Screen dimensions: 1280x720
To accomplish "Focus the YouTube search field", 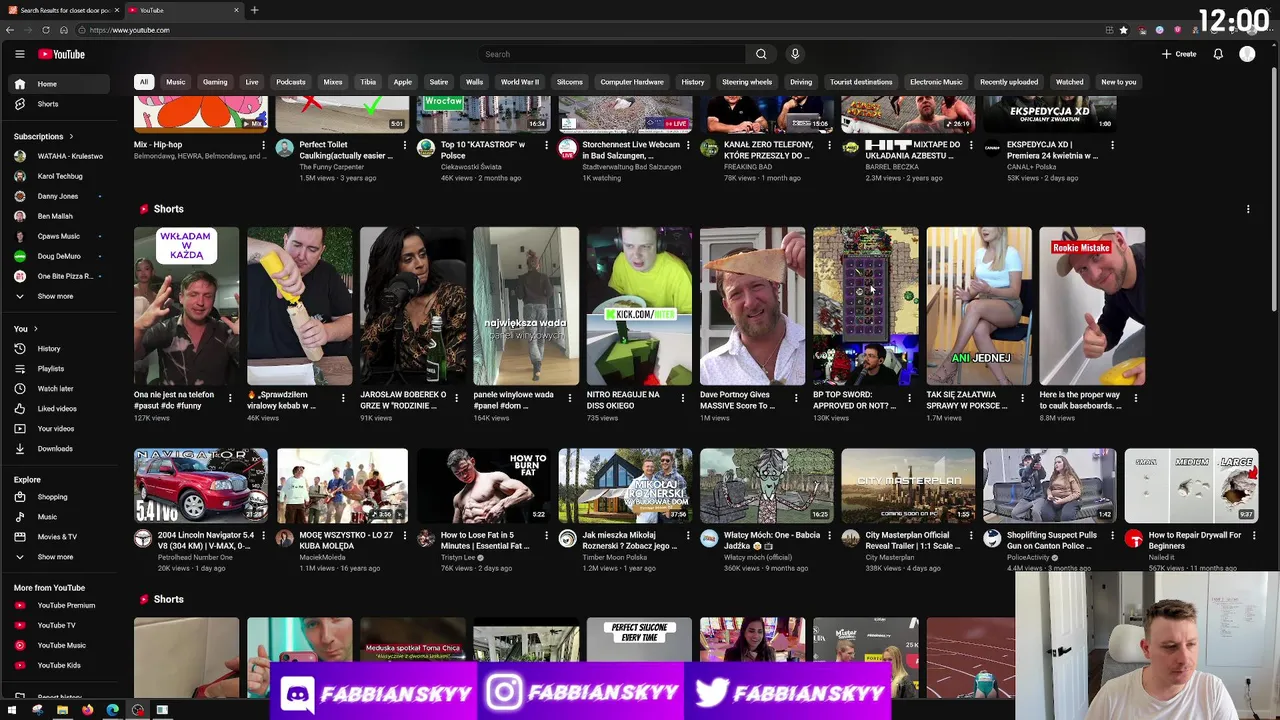I will tap(612, 54).
